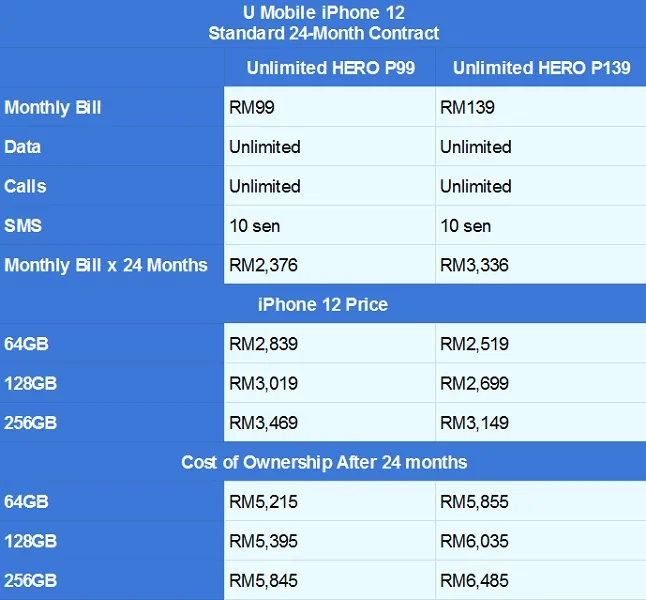Click the 'iPhone 12 Price' section header

(x=323, y=305)
